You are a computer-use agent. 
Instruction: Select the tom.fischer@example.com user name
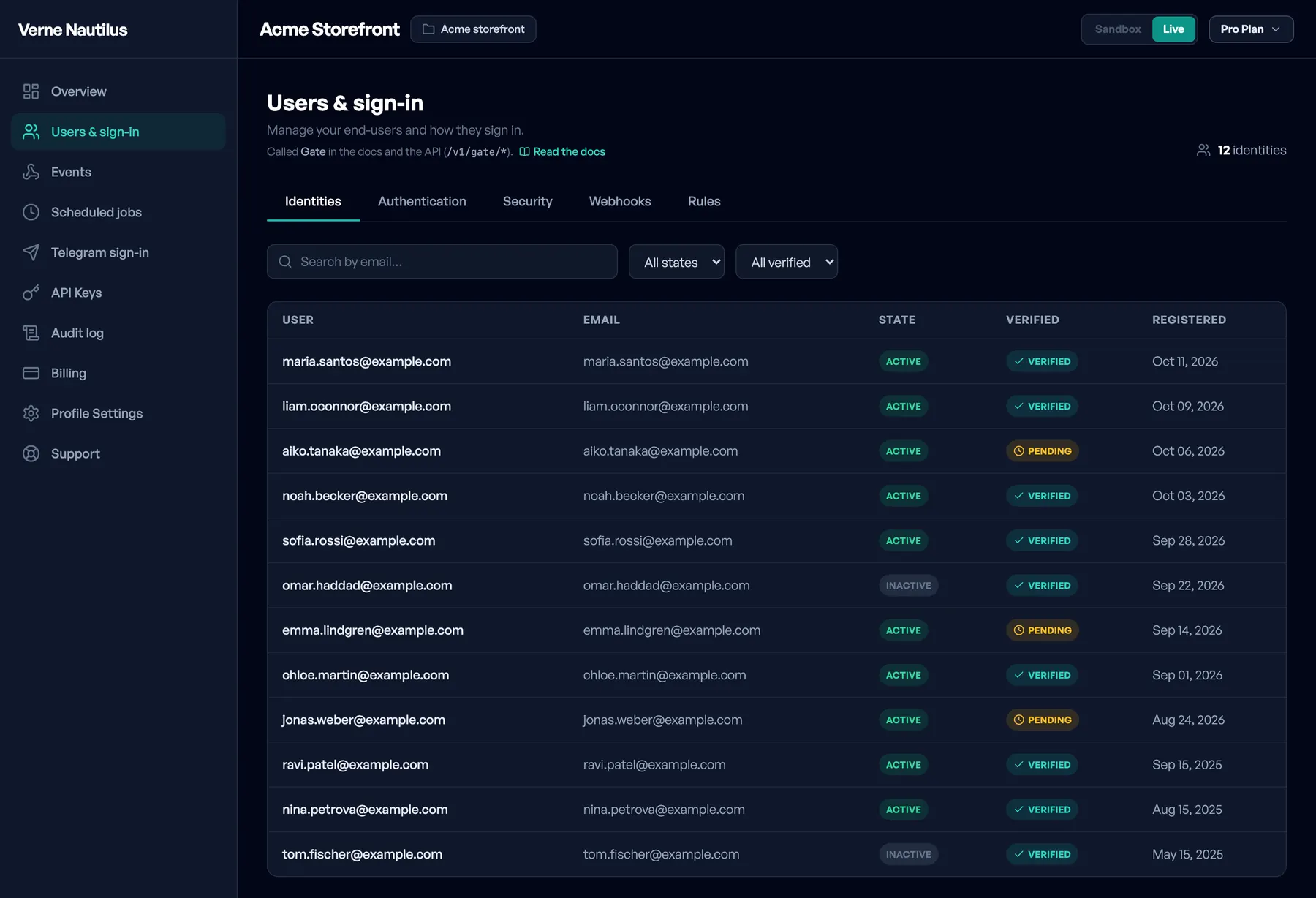click(x=362, y=854)
